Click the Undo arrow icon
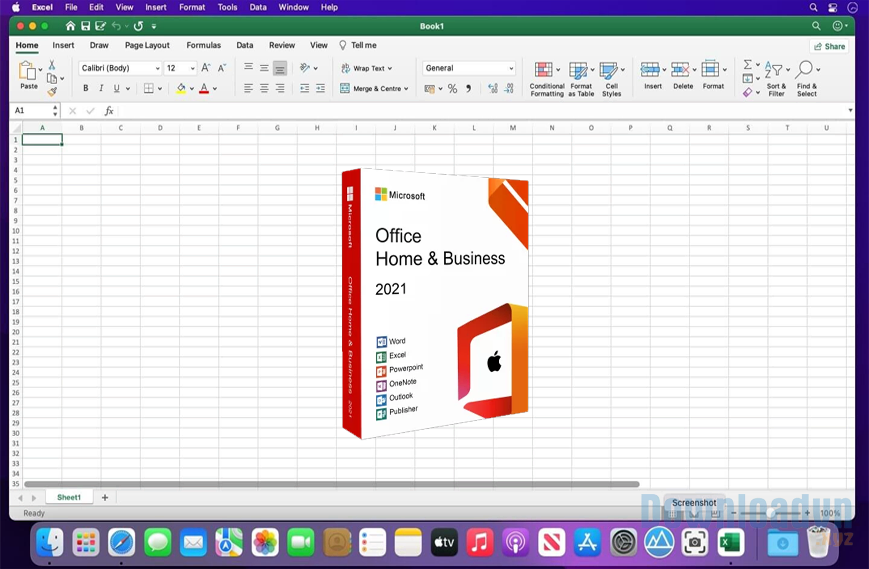Viewport: 869px width, 569px height. (116, 26)
